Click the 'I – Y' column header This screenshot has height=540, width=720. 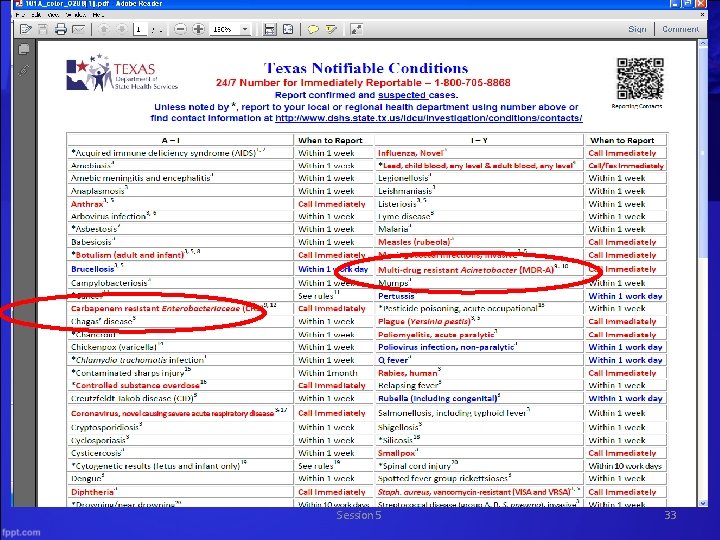pyautogui.click(x=479, y=141)
